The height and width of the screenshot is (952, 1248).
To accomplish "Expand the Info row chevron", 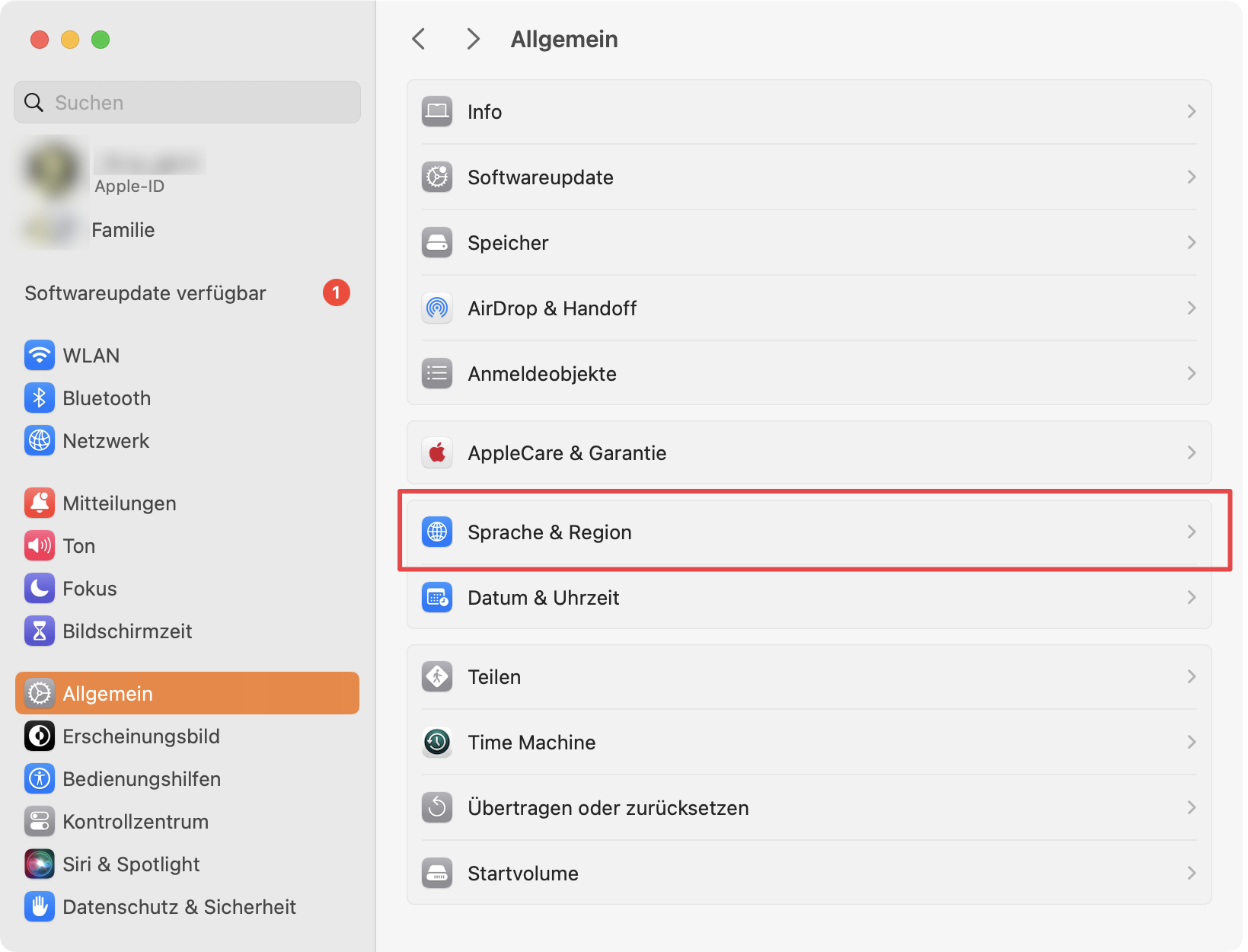I will (x=1191, y=112).
